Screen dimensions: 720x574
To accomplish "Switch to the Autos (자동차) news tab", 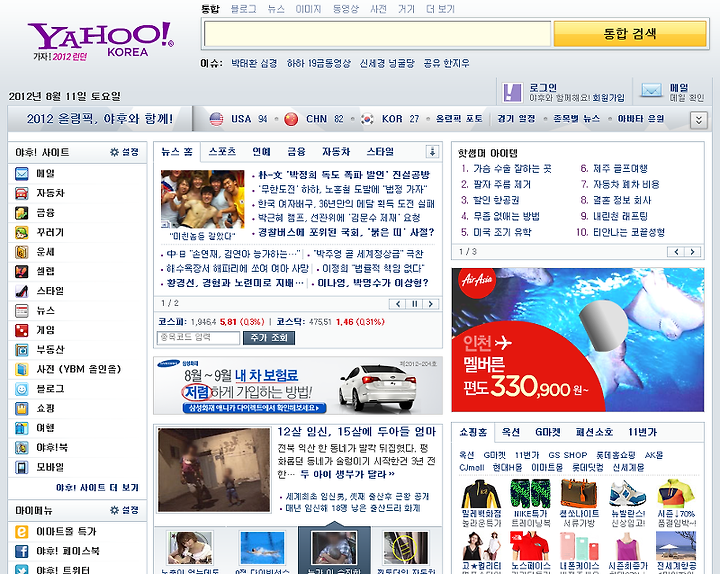I will click(336, 152).
